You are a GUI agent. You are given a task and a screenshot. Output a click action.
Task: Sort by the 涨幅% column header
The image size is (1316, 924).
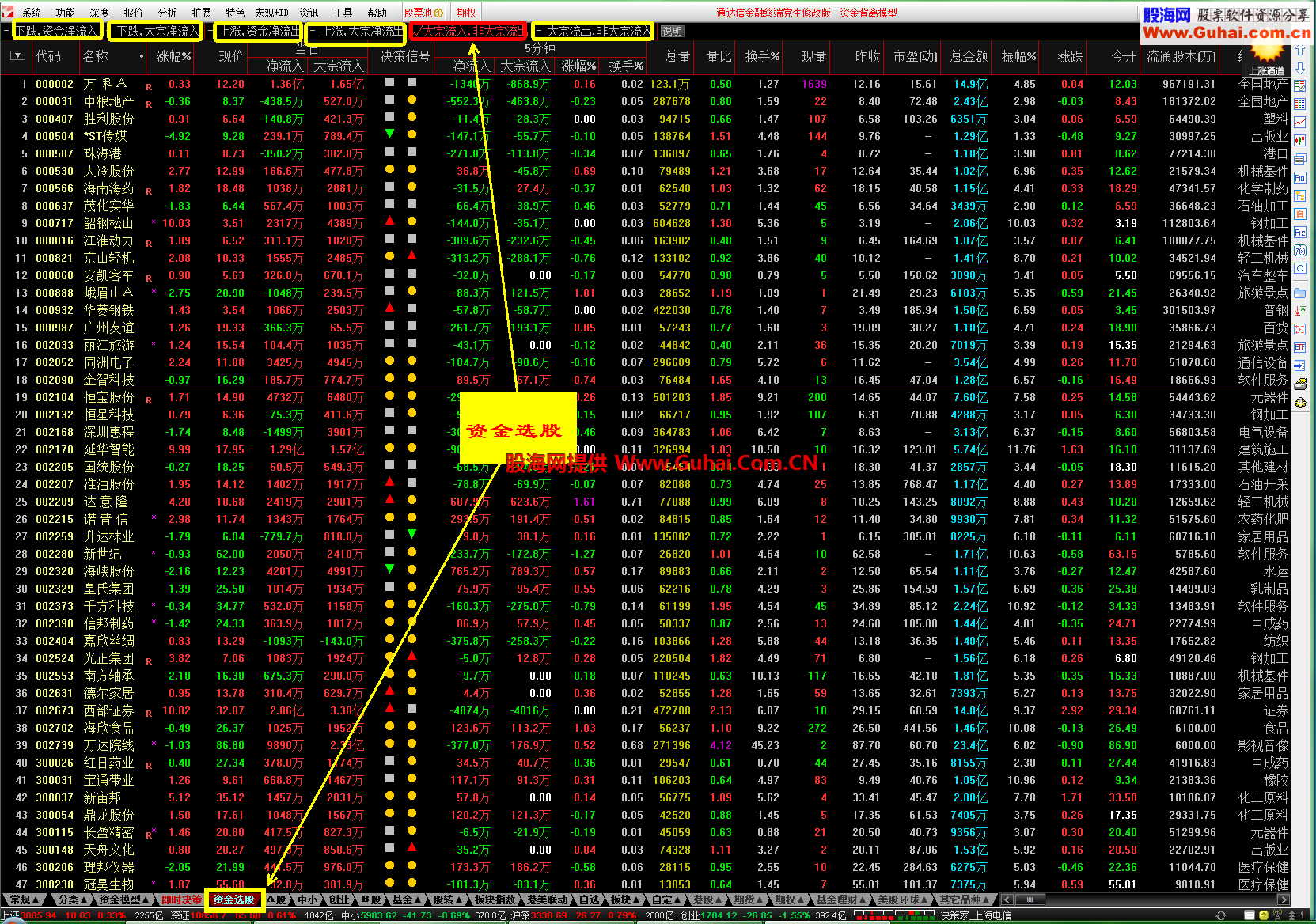(x=173, y=56)
